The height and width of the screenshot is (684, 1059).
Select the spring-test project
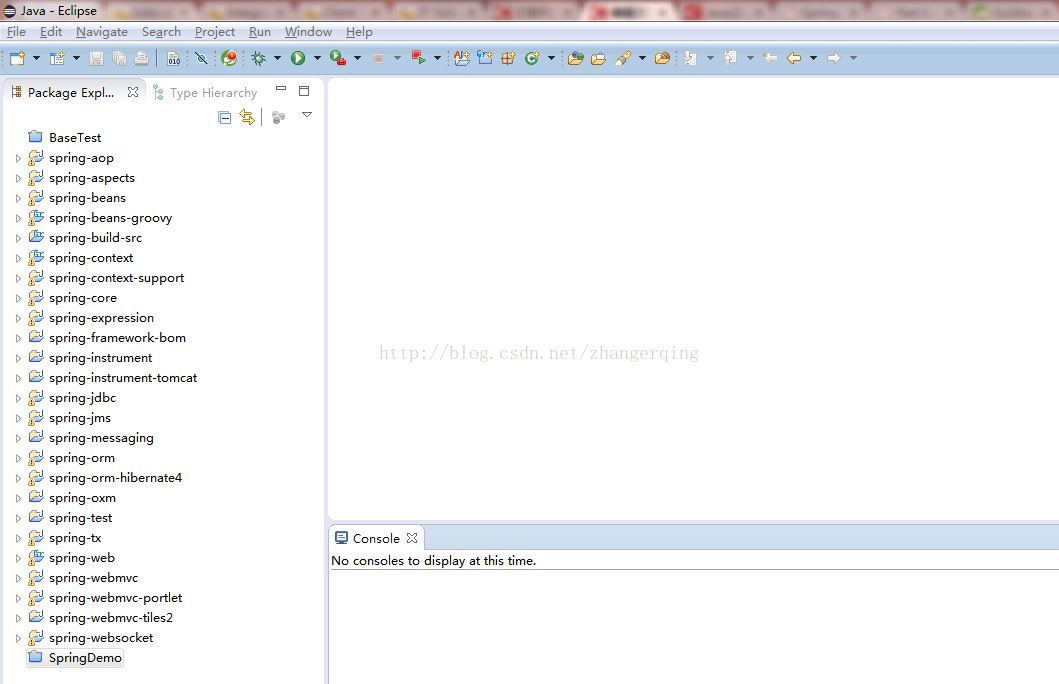(x=70, y=517)
